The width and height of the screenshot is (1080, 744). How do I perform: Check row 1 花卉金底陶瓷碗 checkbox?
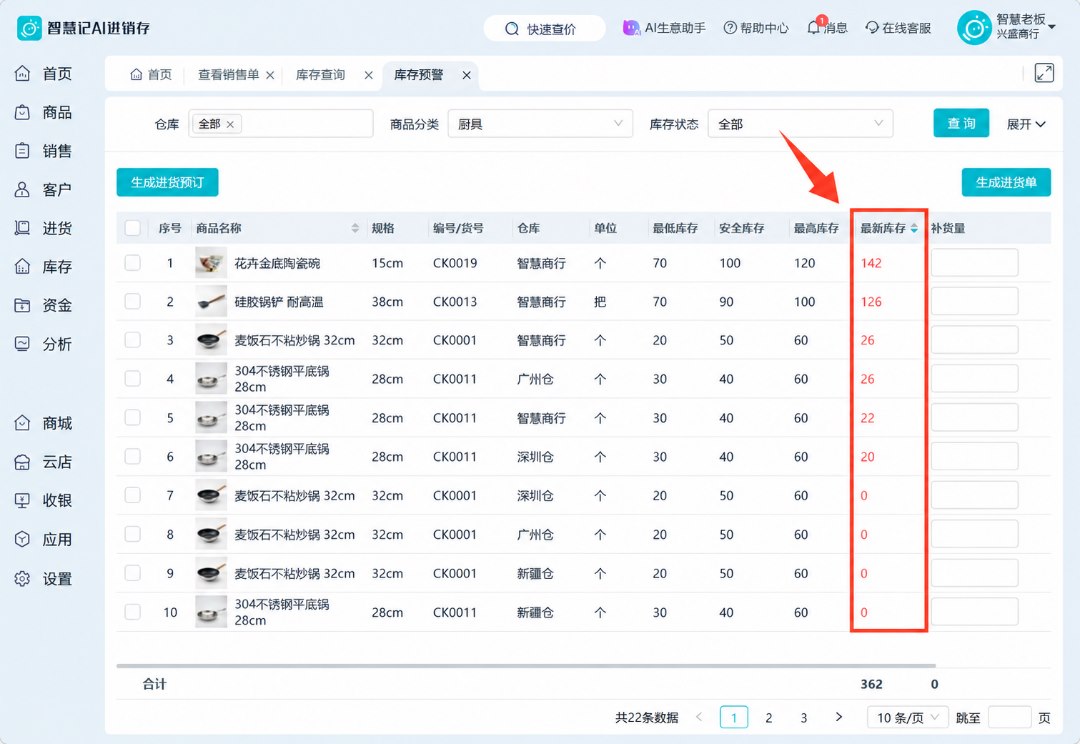(132, 263)
